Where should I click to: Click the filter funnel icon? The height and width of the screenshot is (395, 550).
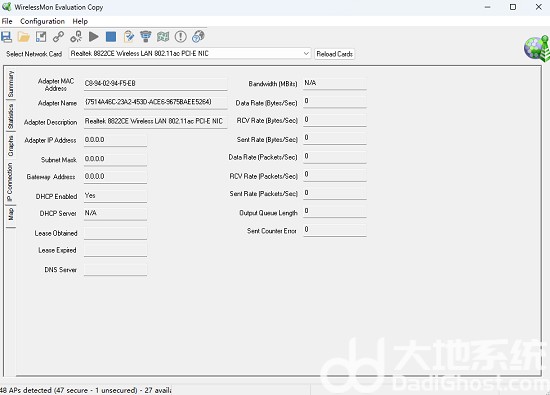point(146,36)
